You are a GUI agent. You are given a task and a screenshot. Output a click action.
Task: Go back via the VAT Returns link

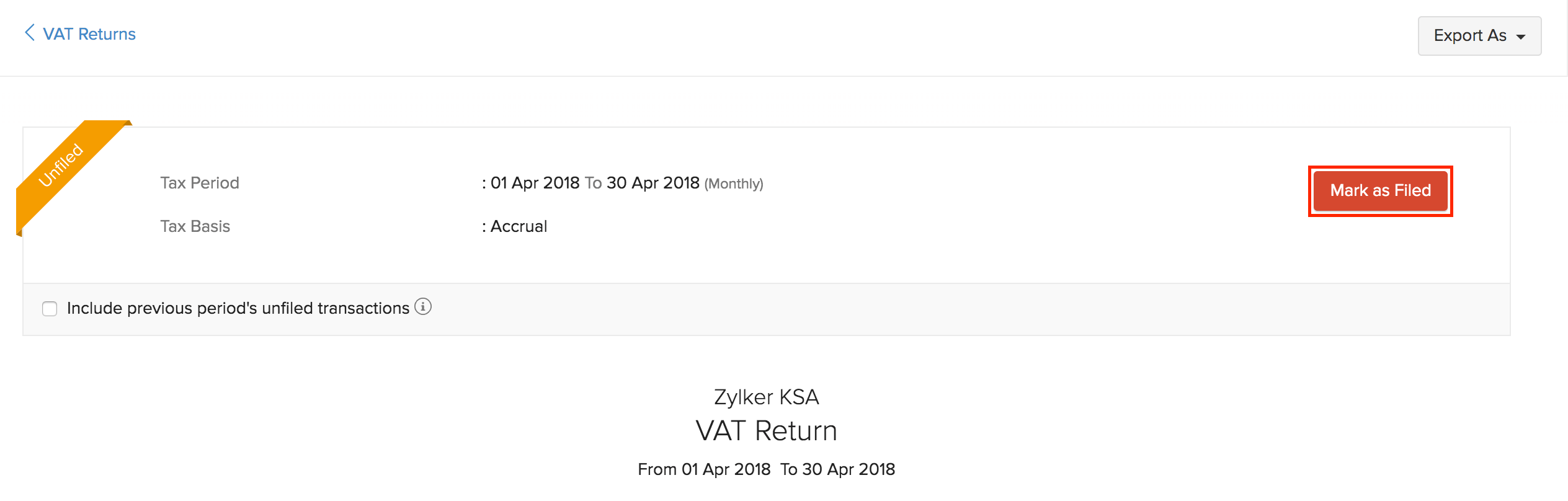89,34
